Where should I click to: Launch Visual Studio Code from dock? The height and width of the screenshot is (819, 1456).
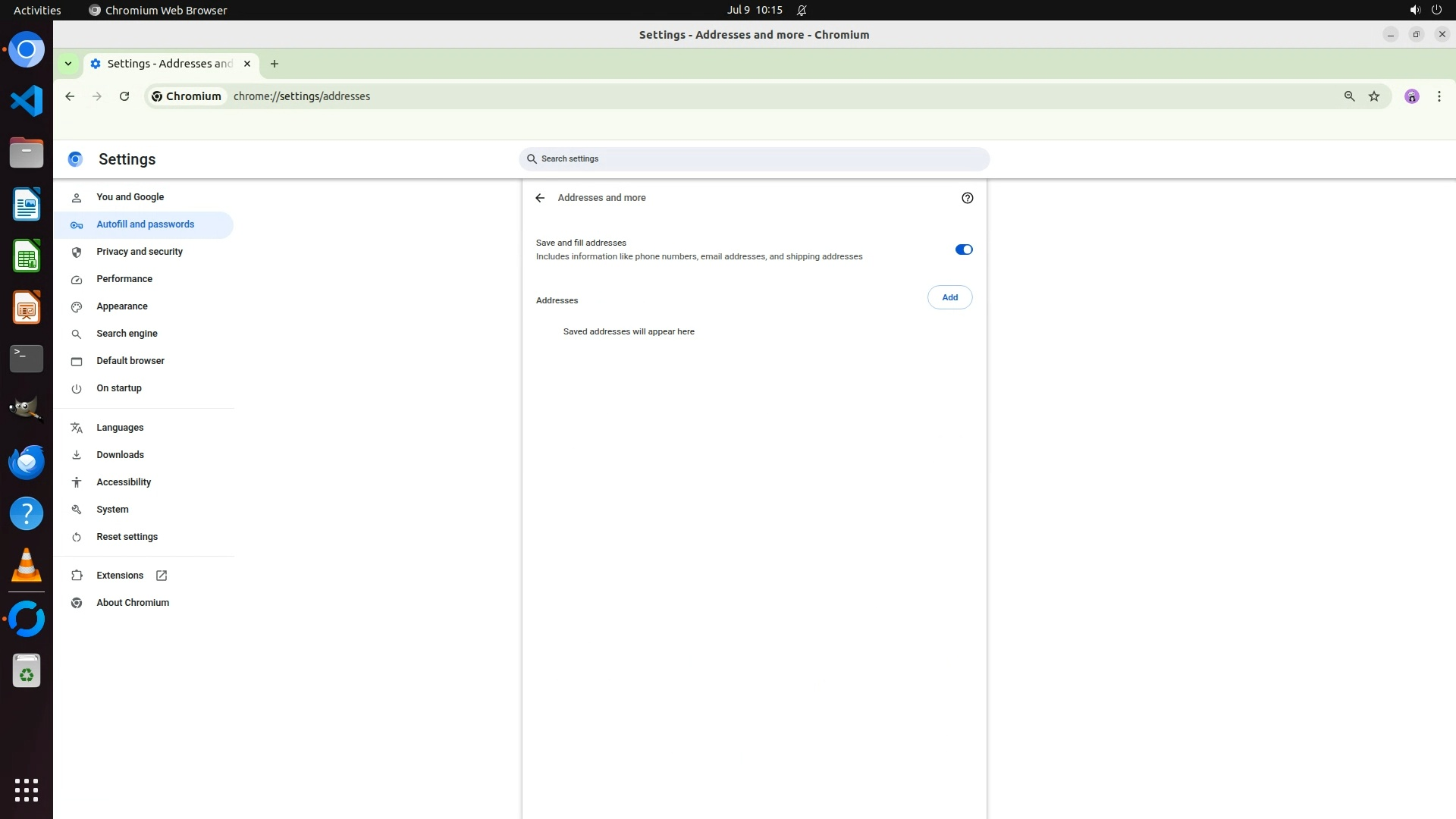pos(27,101)
